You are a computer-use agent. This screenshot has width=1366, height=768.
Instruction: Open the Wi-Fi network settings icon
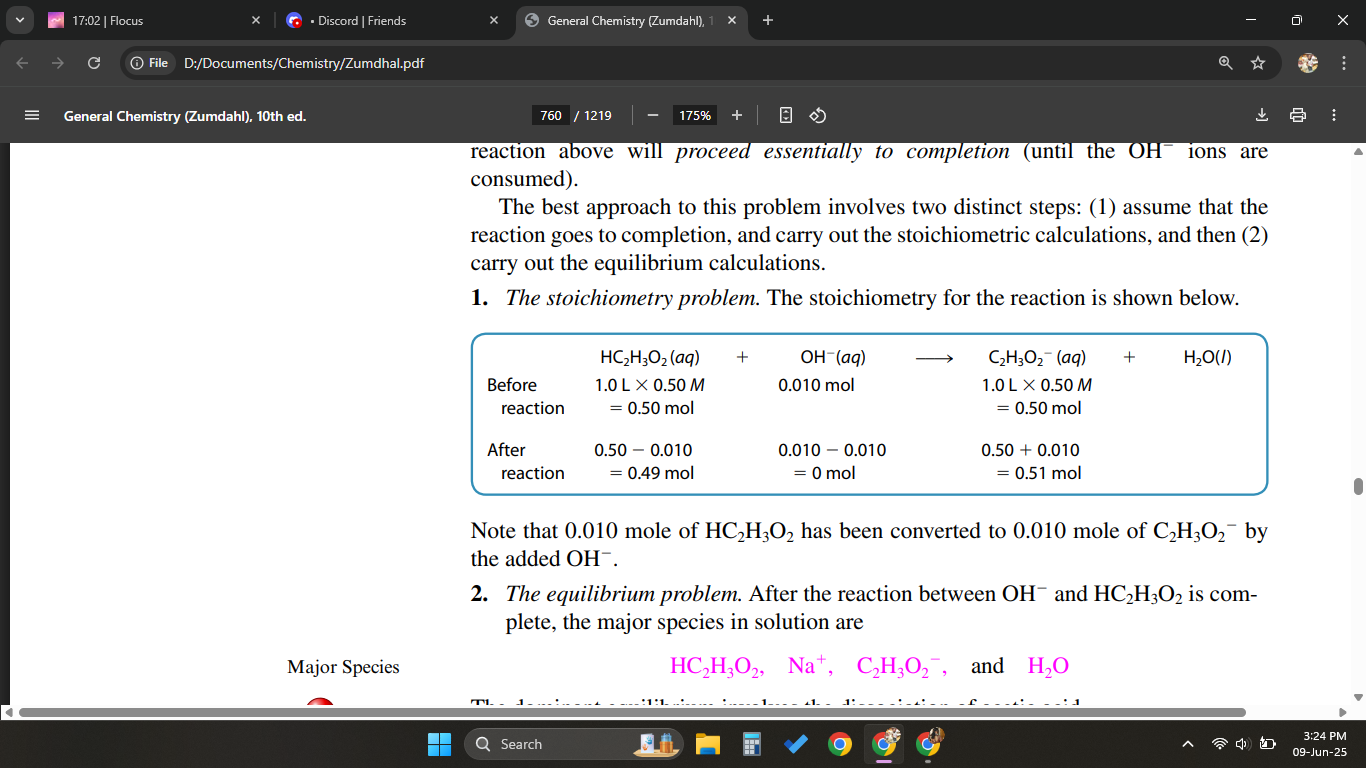click(x=1219, y=744)
